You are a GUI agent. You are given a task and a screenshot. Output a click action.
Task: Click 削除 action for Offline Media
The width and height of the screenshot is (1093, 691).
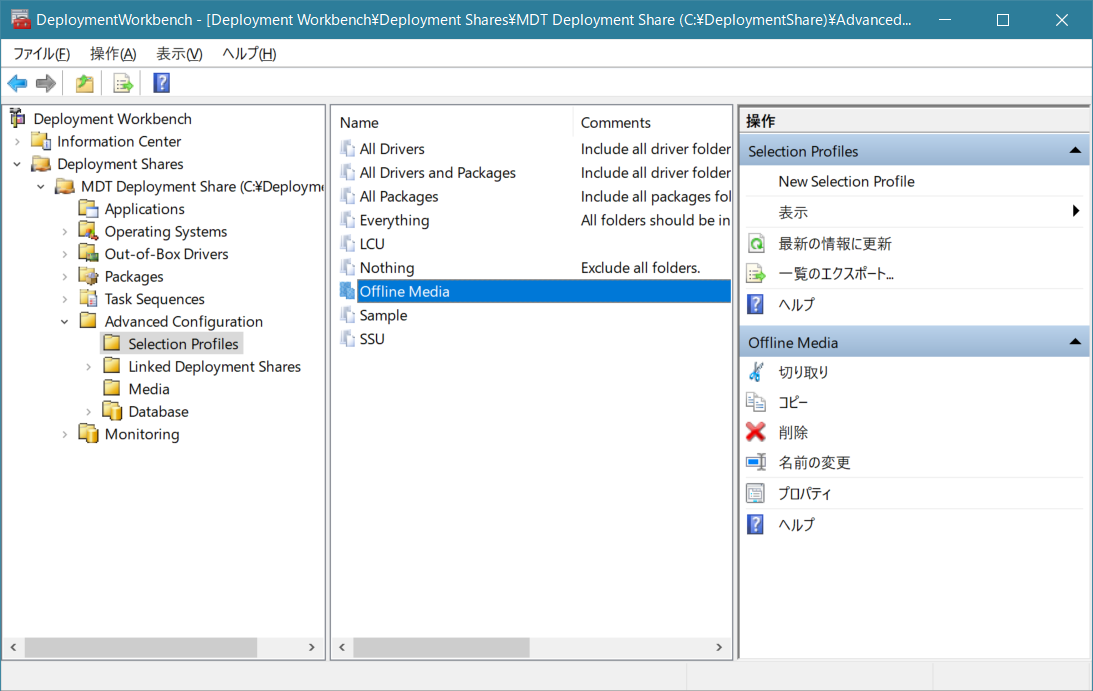tap(793, 432)
